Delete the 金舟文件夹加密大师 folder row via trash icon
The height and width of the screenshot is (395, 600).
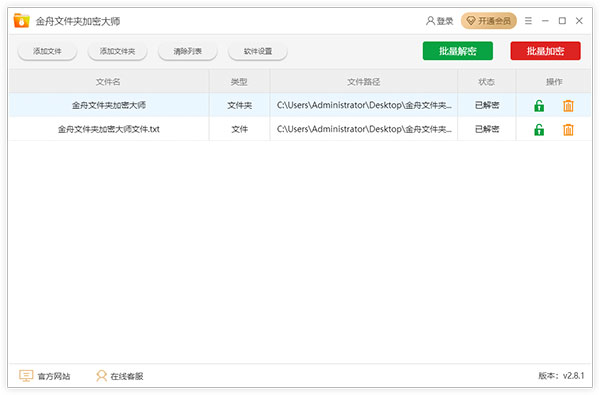click(x=568, y=106)
